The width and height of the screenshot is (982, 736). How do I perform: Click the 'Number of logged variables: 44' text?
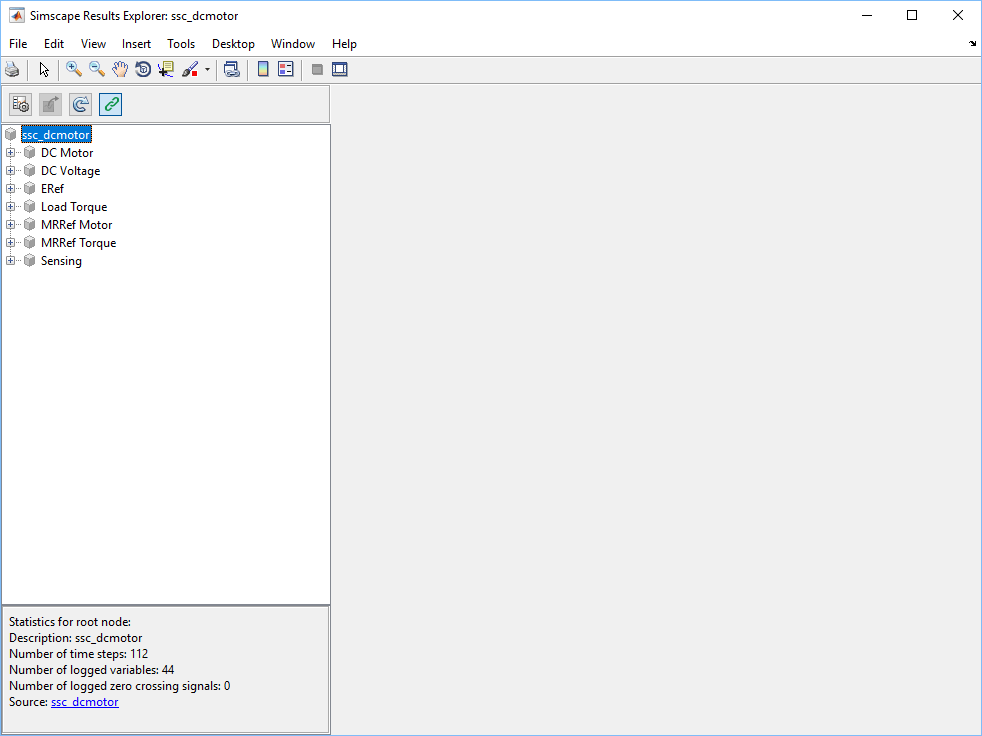click(x=91, y=670)
